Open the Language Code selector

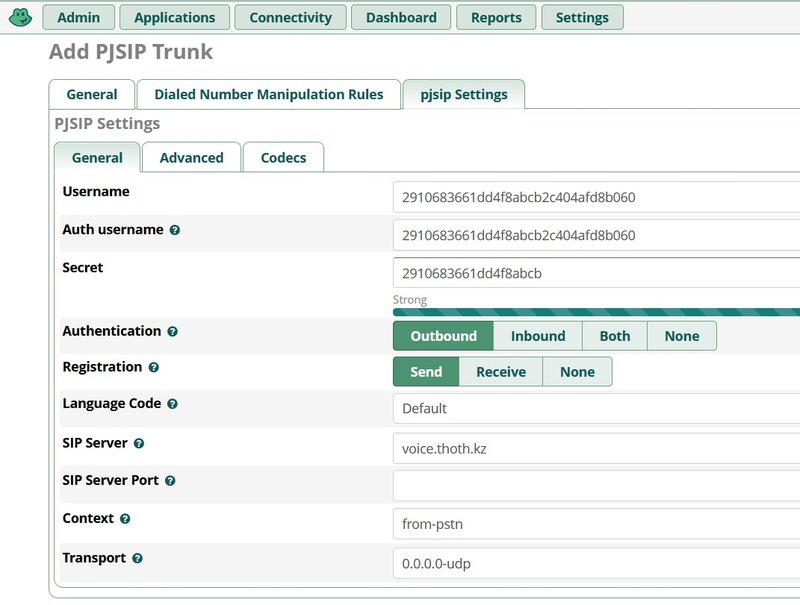(591, 408)
